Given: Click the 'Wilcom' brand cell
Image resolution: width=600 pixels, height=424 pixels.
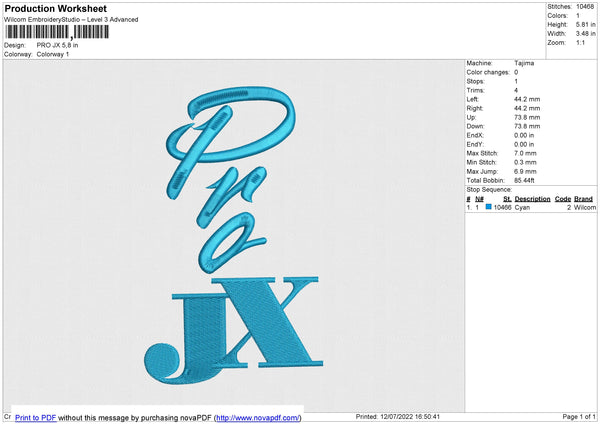Looking at the screenshot, I should pyautogui.click(x=585, y=207).
